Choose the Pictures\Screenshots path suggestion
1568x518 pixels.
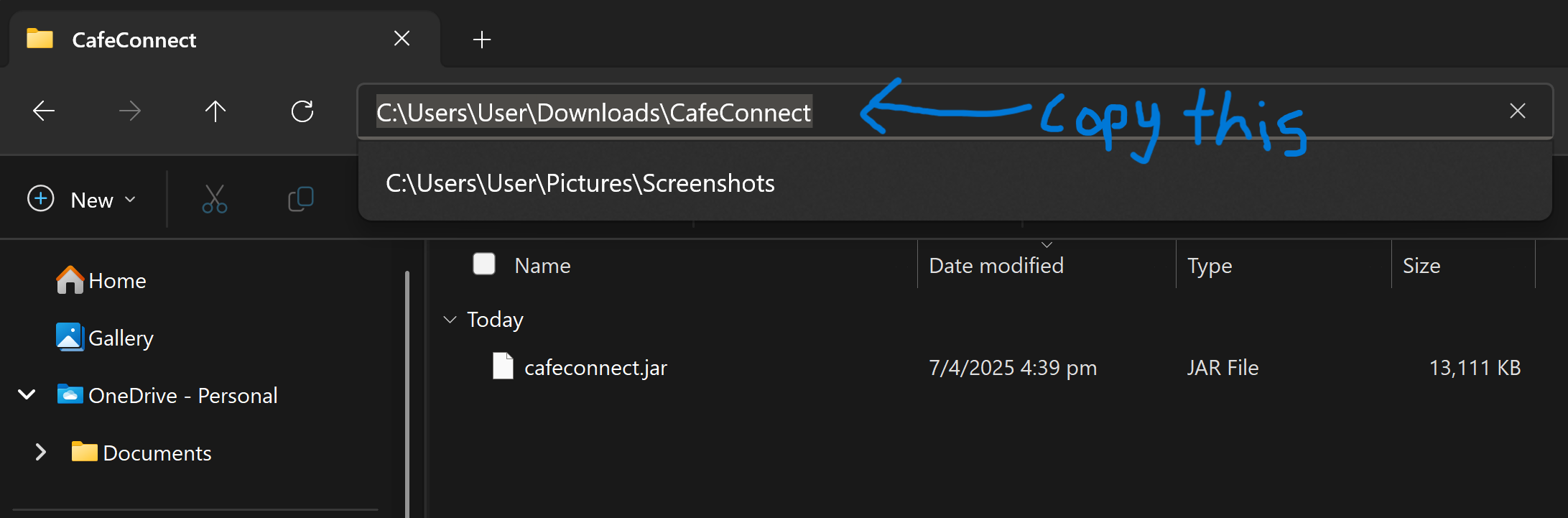[580, 183]
